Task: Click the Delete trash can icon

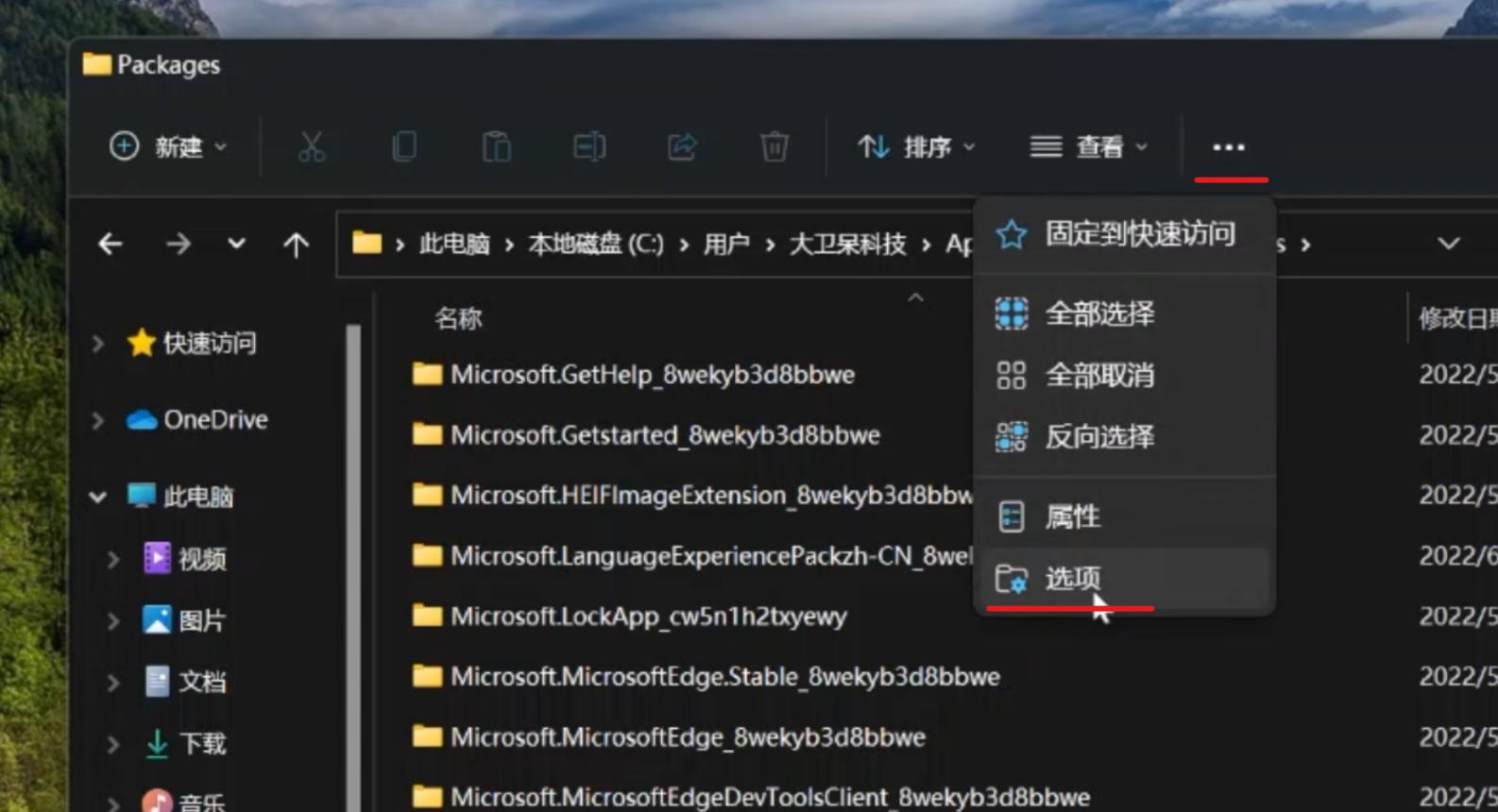Action: click(x=775, y=147)
